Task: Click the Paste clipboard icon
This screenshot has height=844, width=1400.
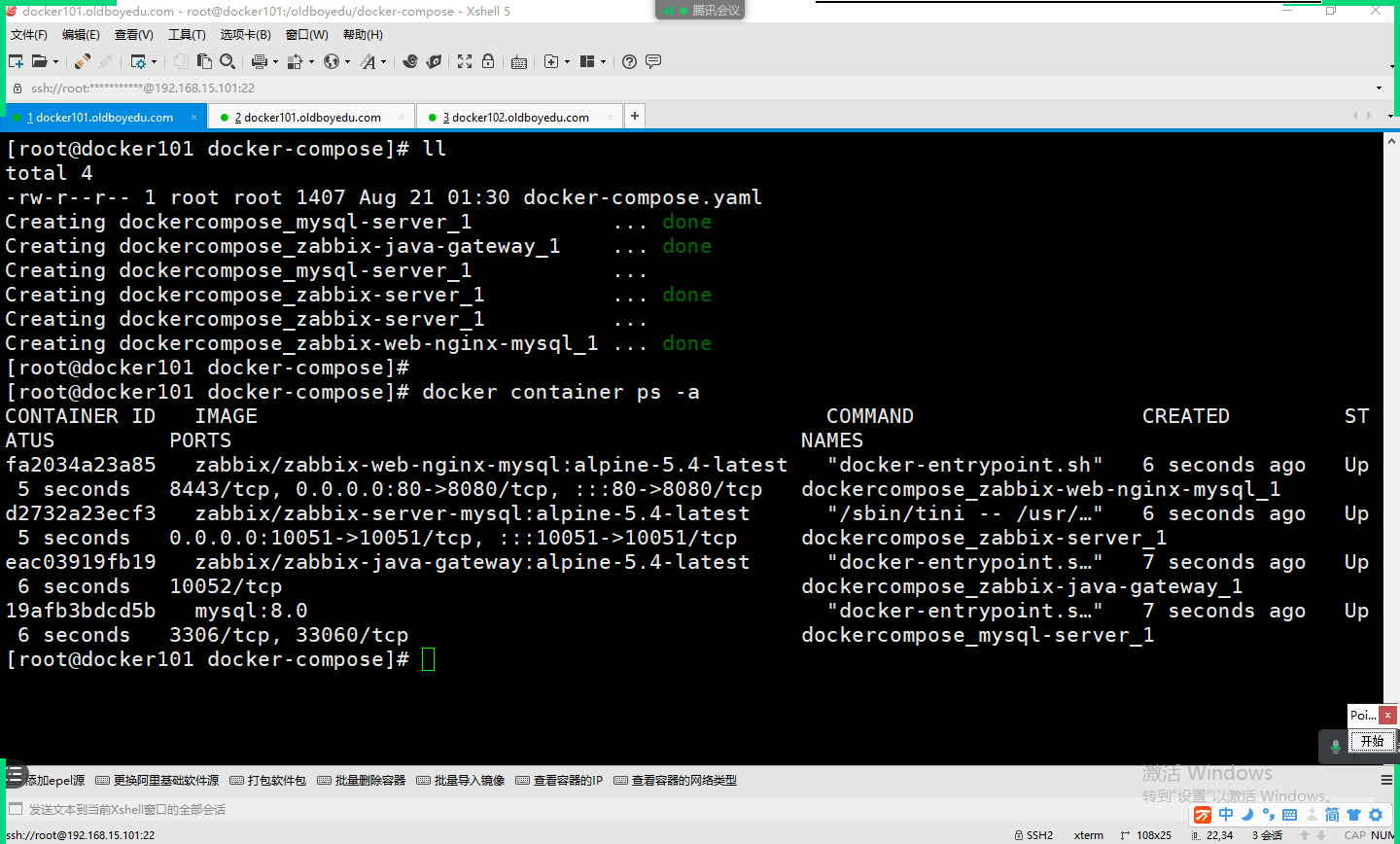Action: tap(204, 61)
